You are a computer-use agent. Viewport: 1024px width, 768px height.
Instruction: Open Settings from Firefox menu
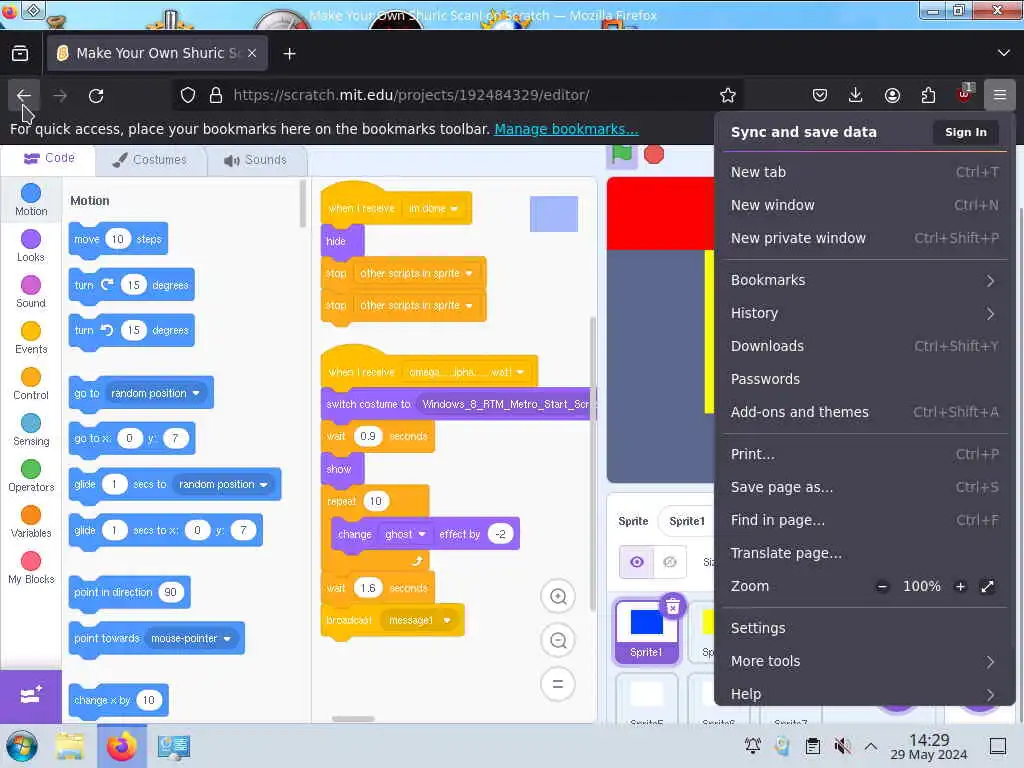(x=865, y=628)
